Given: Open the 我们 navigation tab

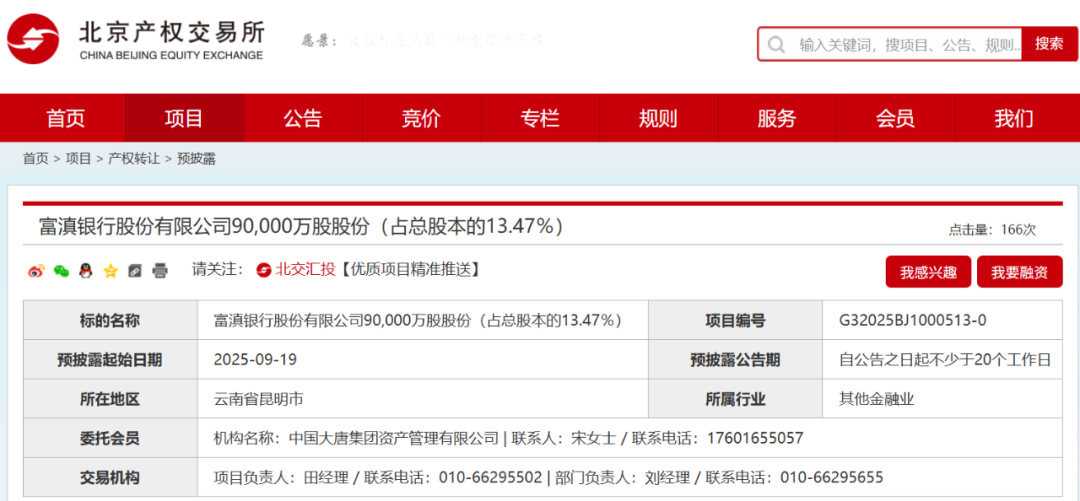Looking at the screenshot, I should (x=1014, y=119).
